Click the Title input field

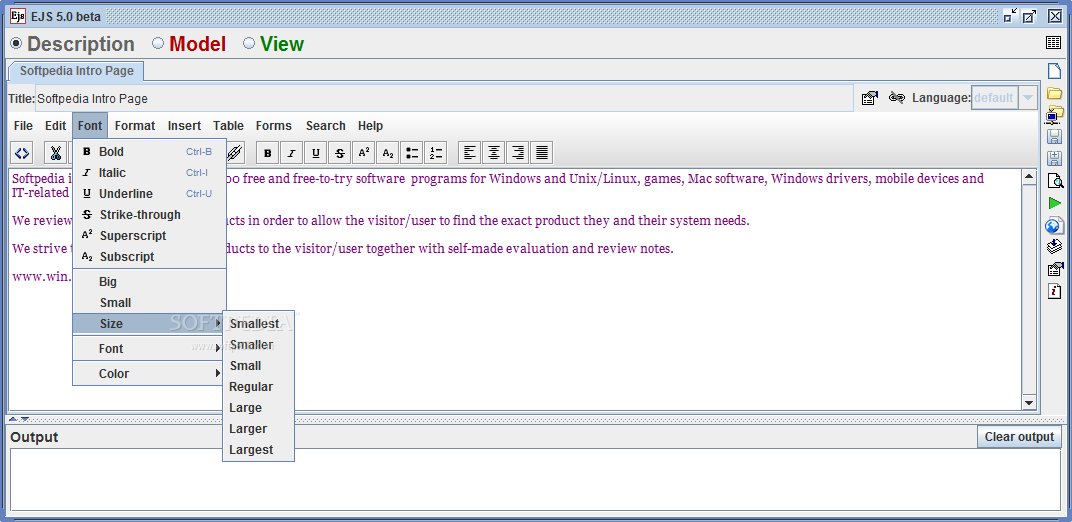click(444, 98)
